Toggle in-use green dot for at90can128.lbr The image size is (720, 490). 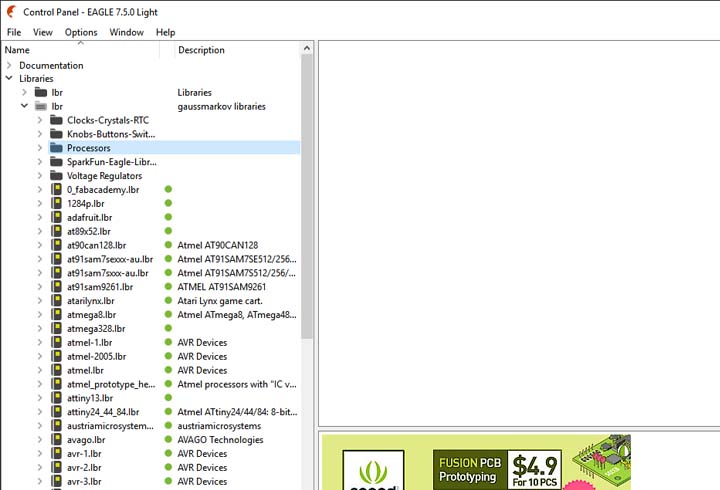169,245
